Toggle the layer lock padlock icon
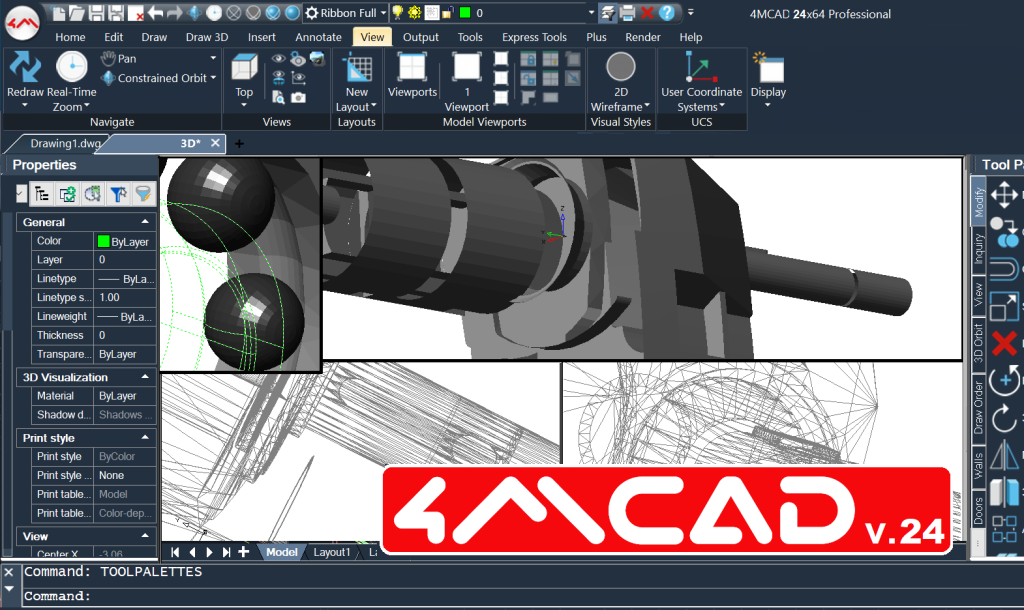 point(447,13)
